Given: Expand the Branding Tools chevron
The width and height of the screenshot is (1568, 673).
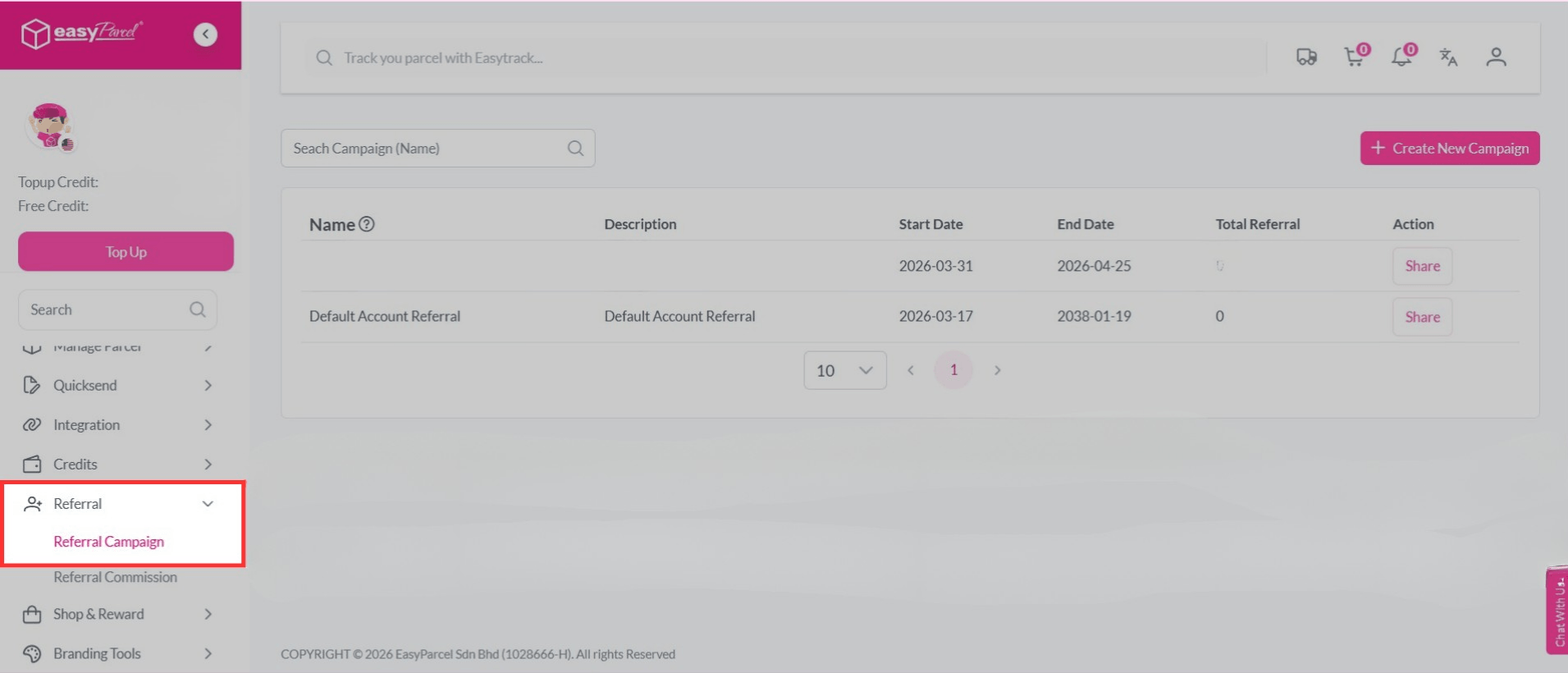Looking at the screenshot, I should pyautogui.click(x=208, y=653).
